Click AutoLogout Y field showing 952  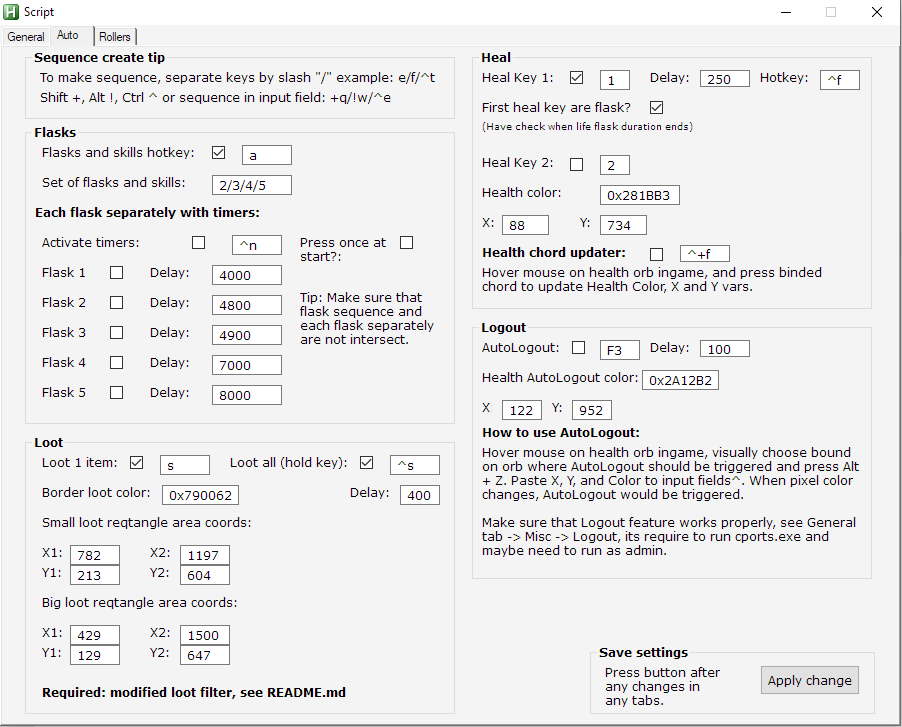[x=592, y=410]
